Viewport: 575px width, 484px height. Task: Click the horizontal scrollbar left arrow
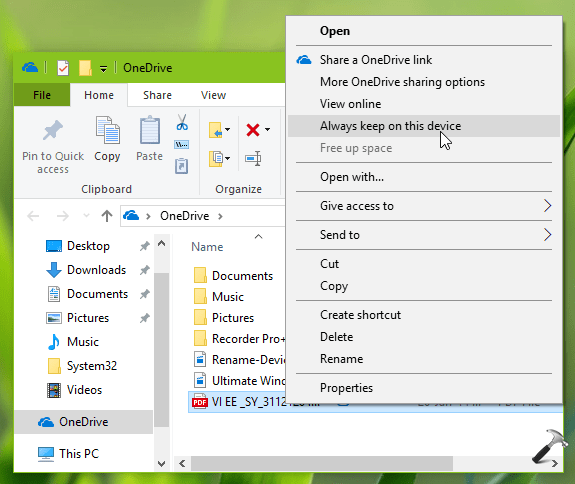[x=182, y=463]
